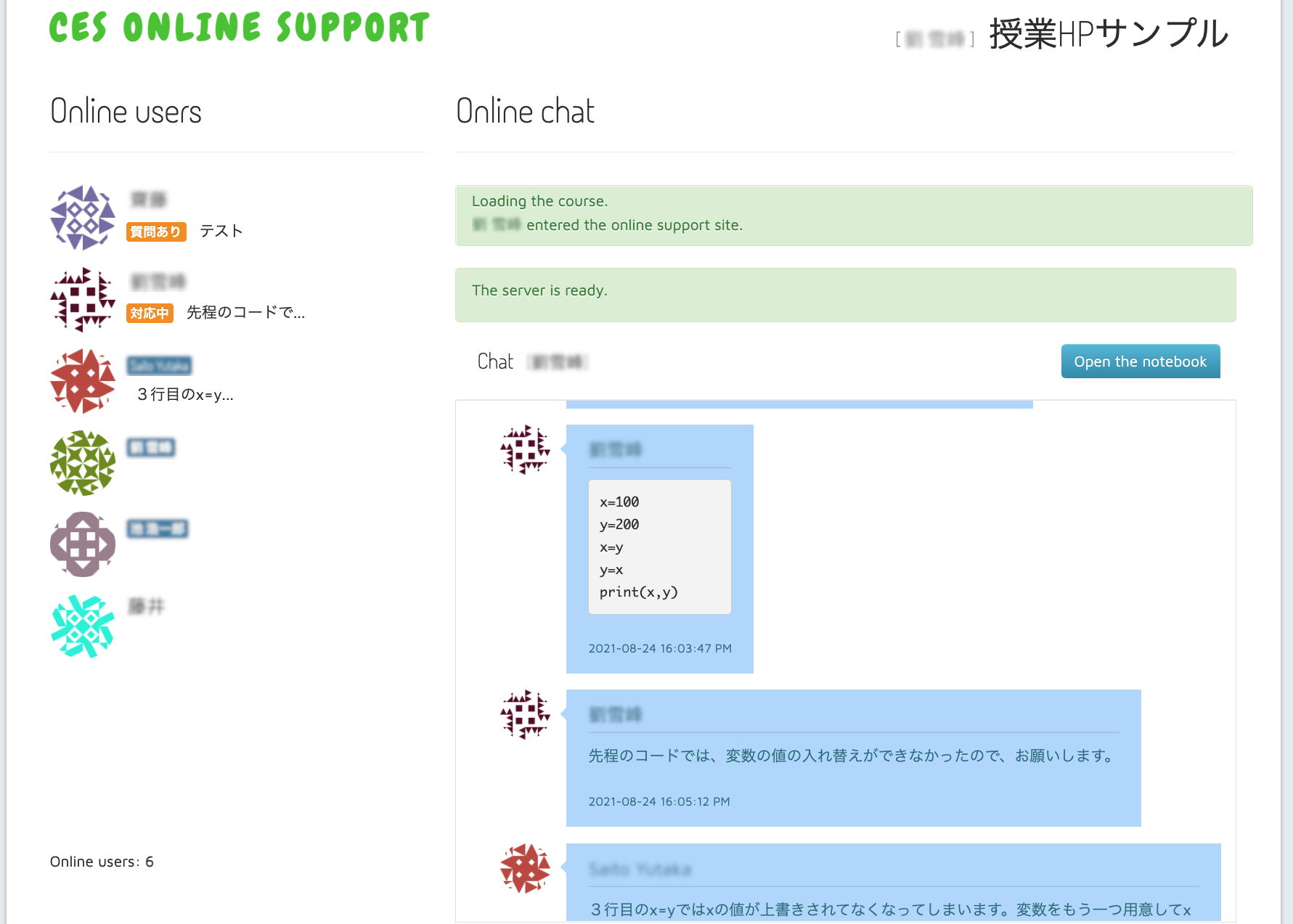
Task: Select the red pinwheel avatar in users list
Action: (x=83, y=381)
